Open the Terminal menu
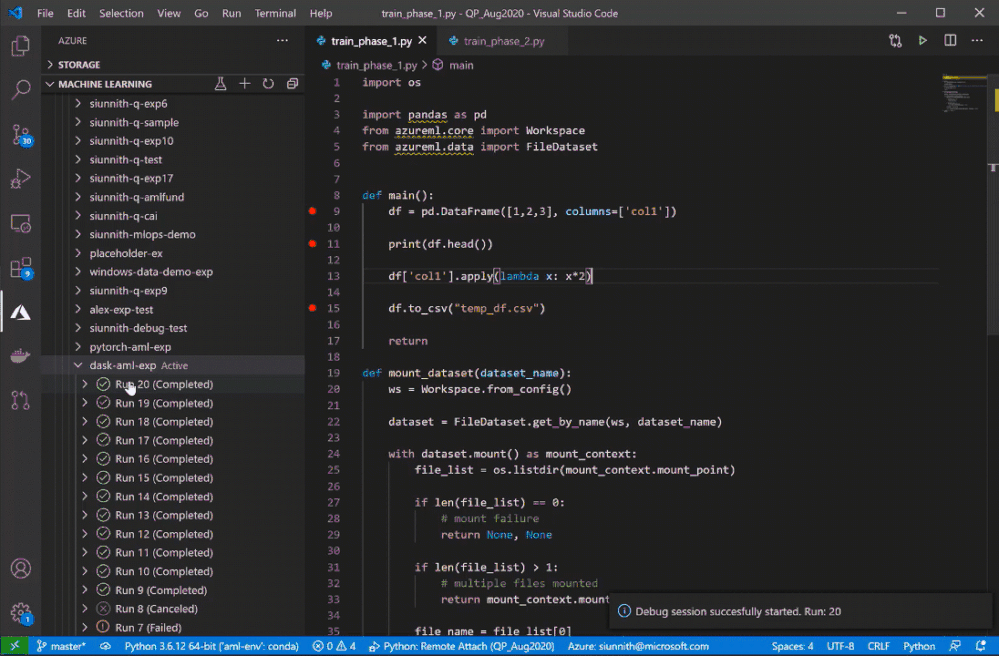Image resolution: width=999 pixels, height=656 pixels. [275, 13]
